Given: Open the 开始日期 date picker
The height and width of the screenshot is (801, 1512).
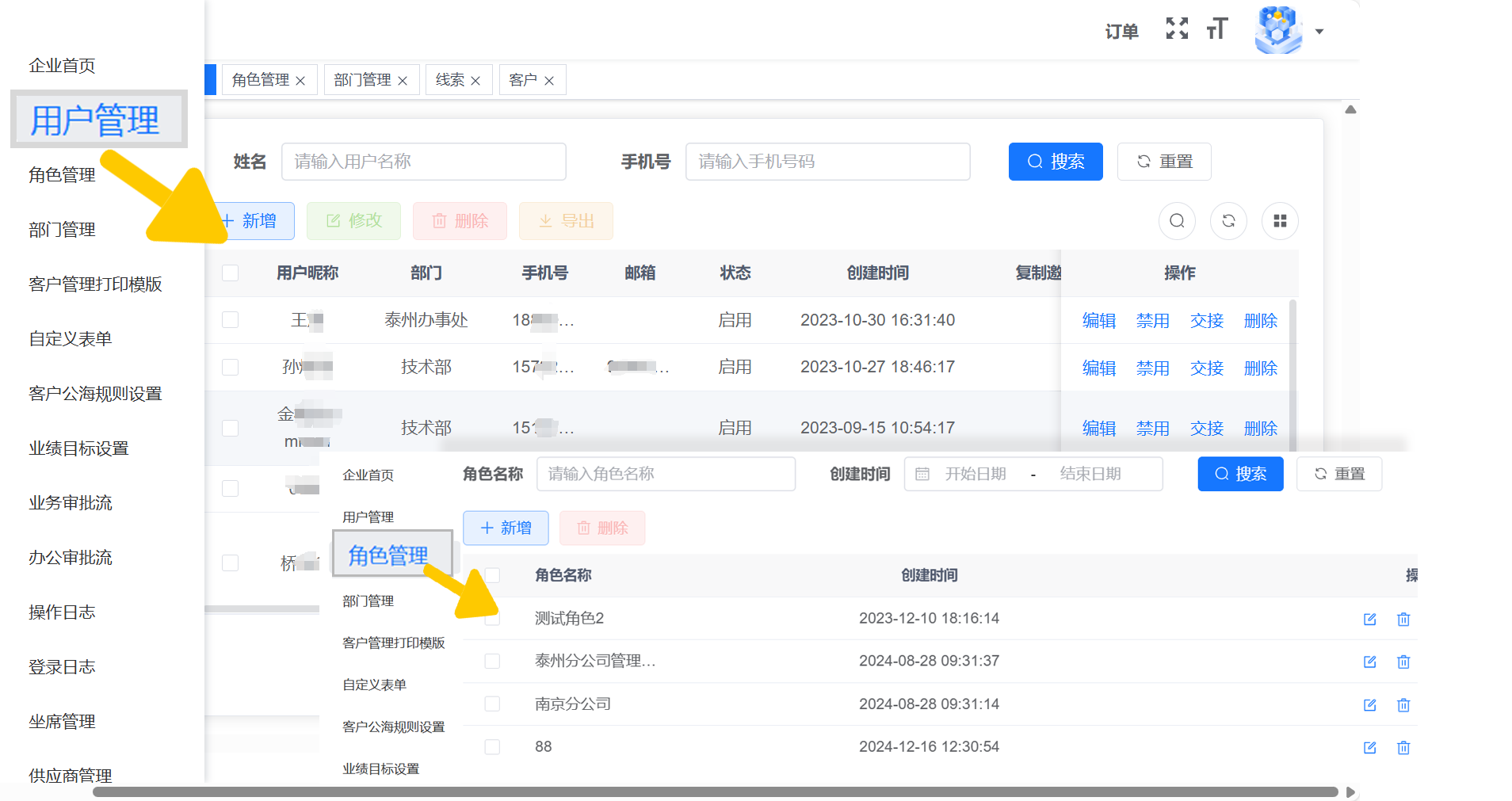Looking at the screenshot, I should [x=975, y=474].
